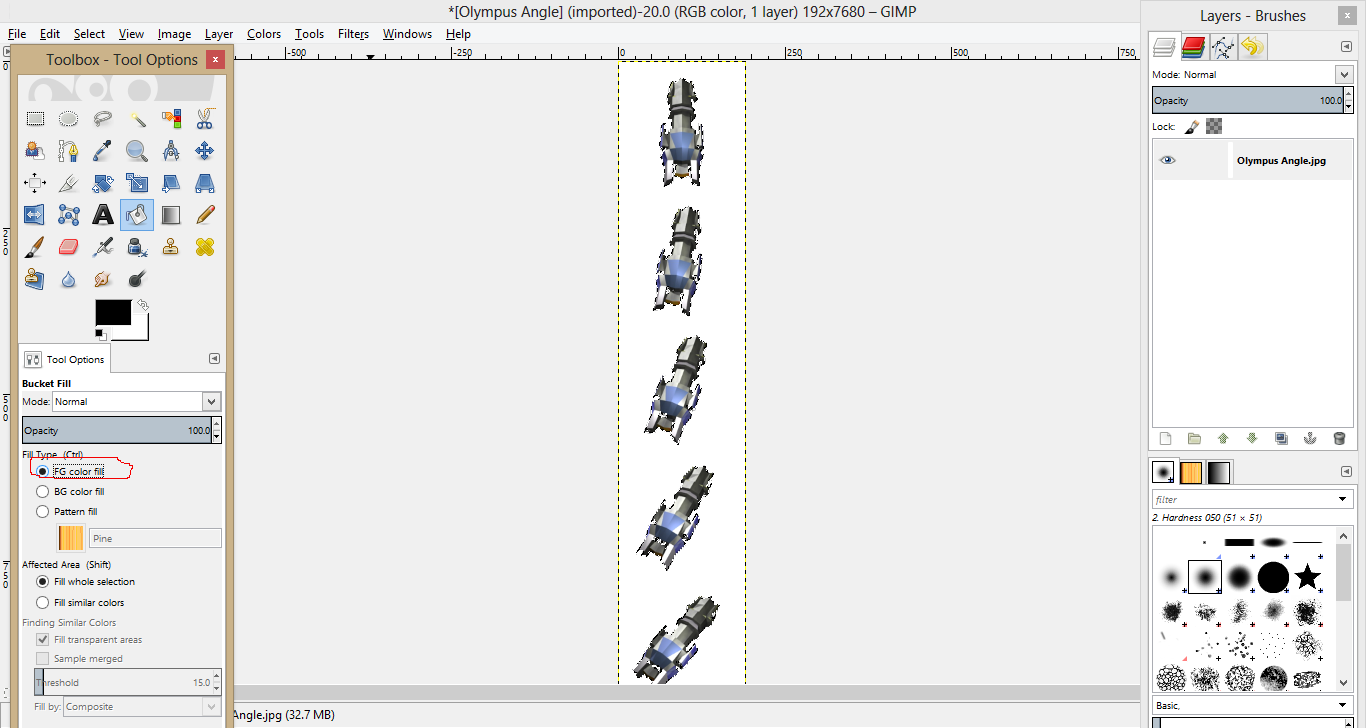
Task: Pick the Scale tool
Action: pyautogui.click(x=137, y=183)
